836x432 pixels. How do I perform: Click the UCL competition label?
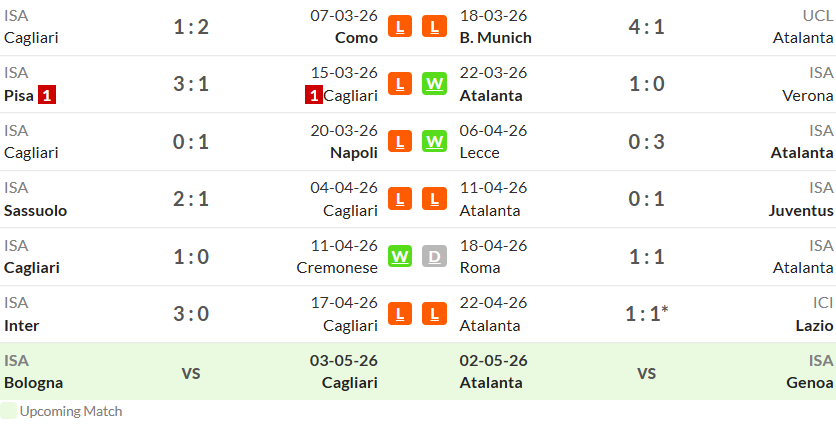[x=818, y=15]
